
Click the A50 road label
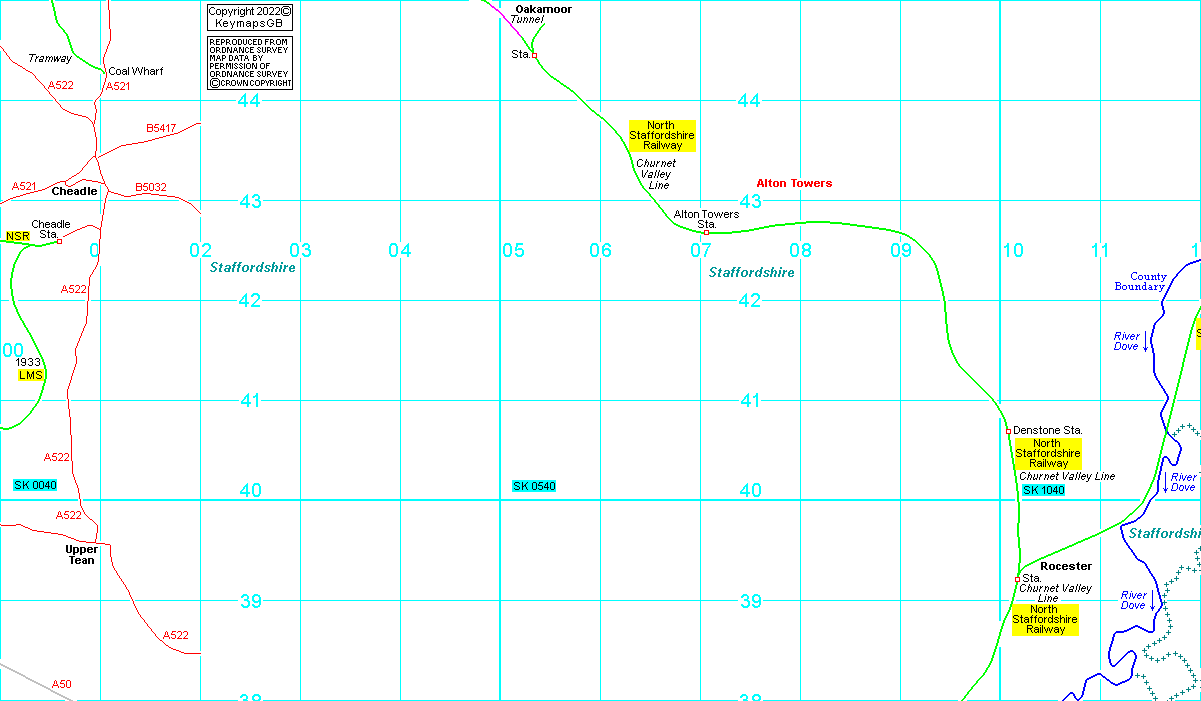(62, 684)
